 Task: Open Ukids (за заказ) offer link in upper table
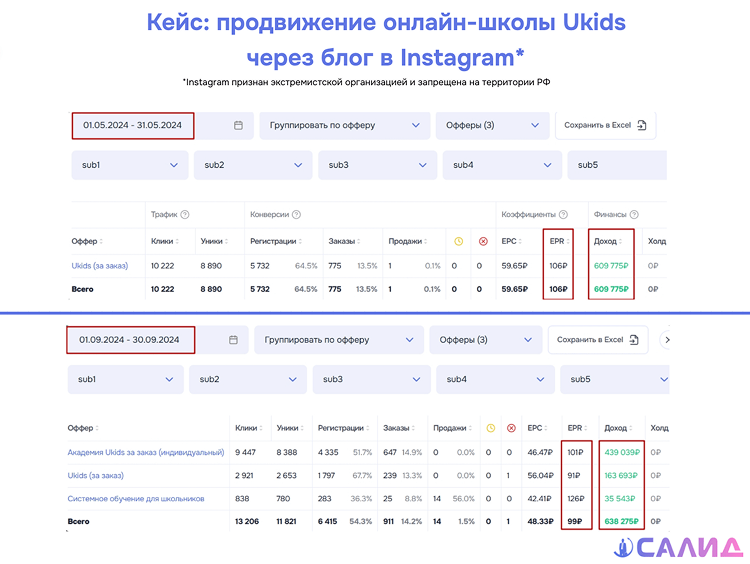click(x=100, y=265)
